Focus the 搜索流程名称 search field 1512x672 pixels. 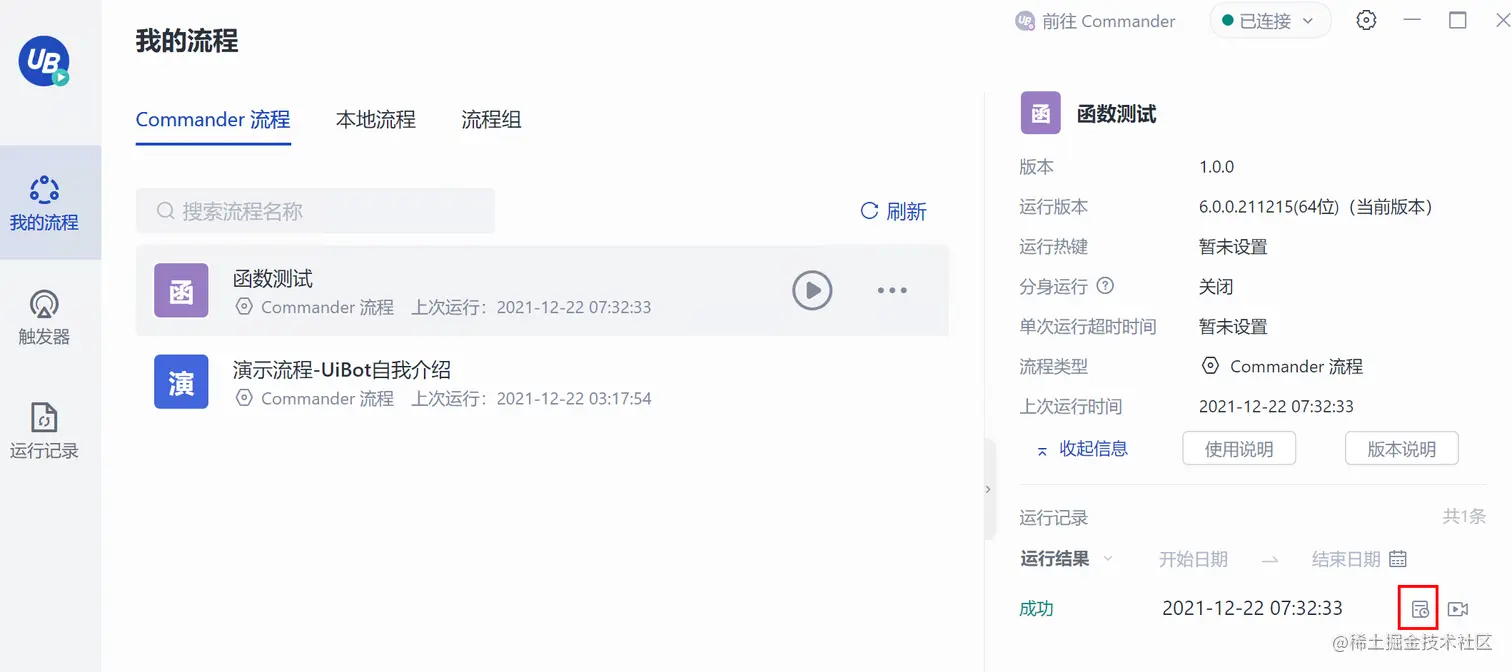(315, 211)
